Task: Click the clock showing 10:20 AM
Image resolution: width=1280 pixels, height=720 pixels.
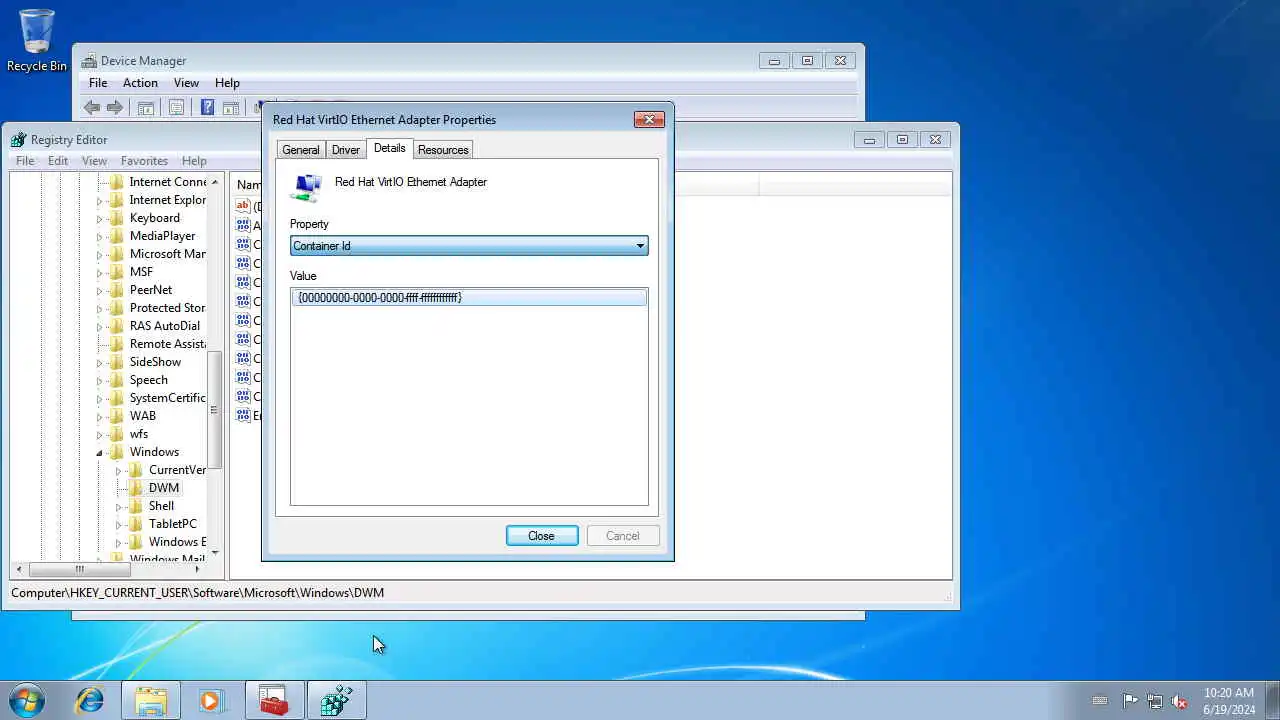Action: tap(1229, 692)
